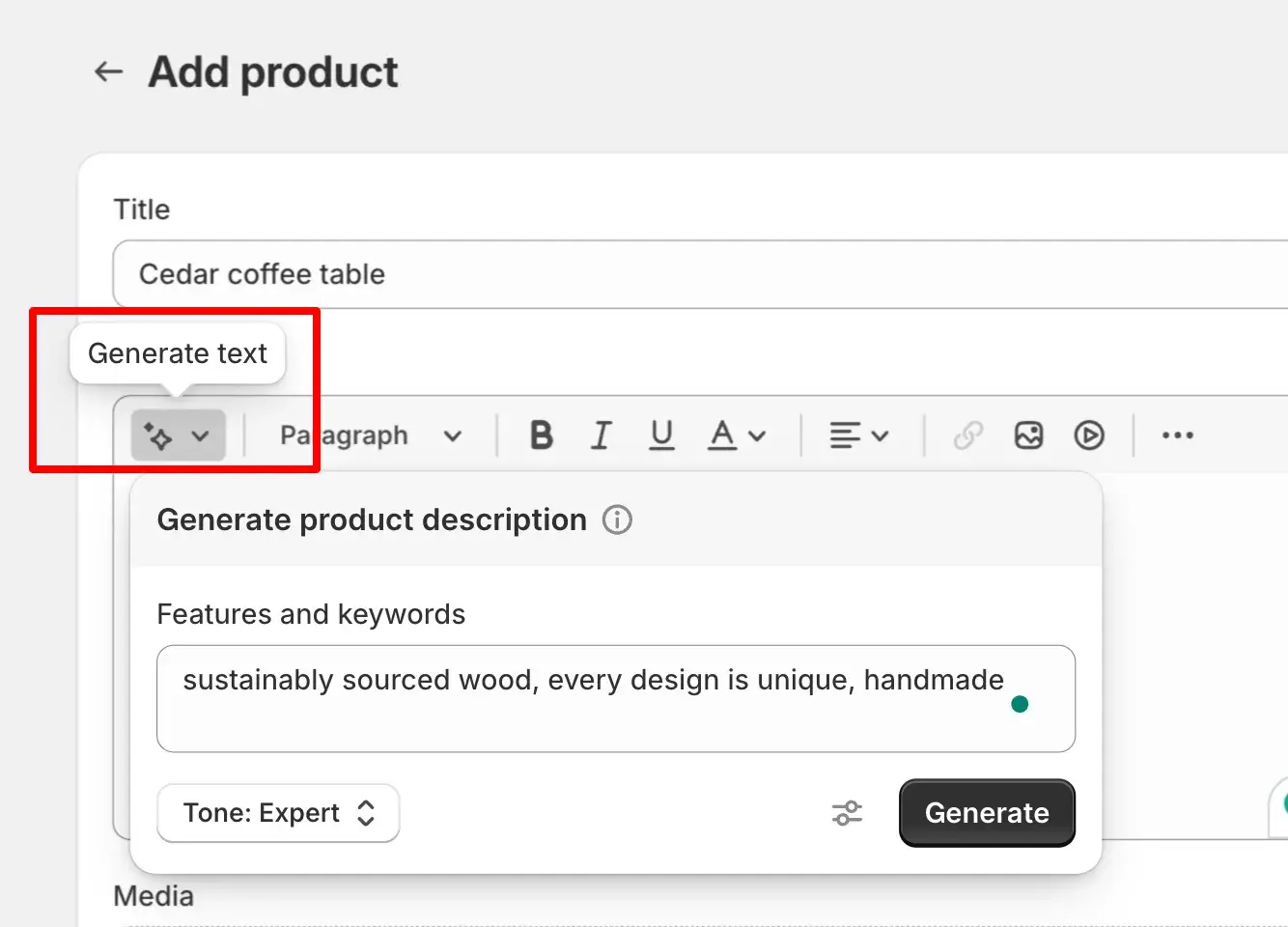The image size is (1288, 927).
Task: Open the text color picker
Action: [x=738, y=435]
